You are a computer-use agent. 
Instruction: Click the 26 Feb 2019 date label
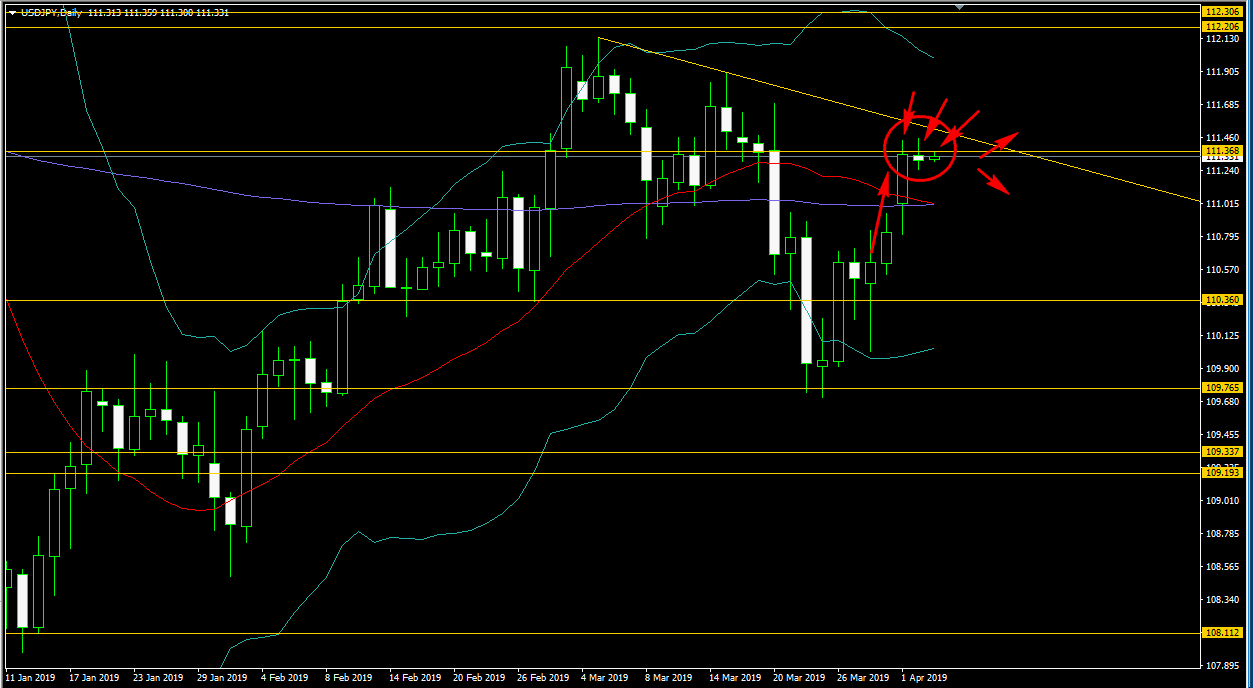pos(543,678)
